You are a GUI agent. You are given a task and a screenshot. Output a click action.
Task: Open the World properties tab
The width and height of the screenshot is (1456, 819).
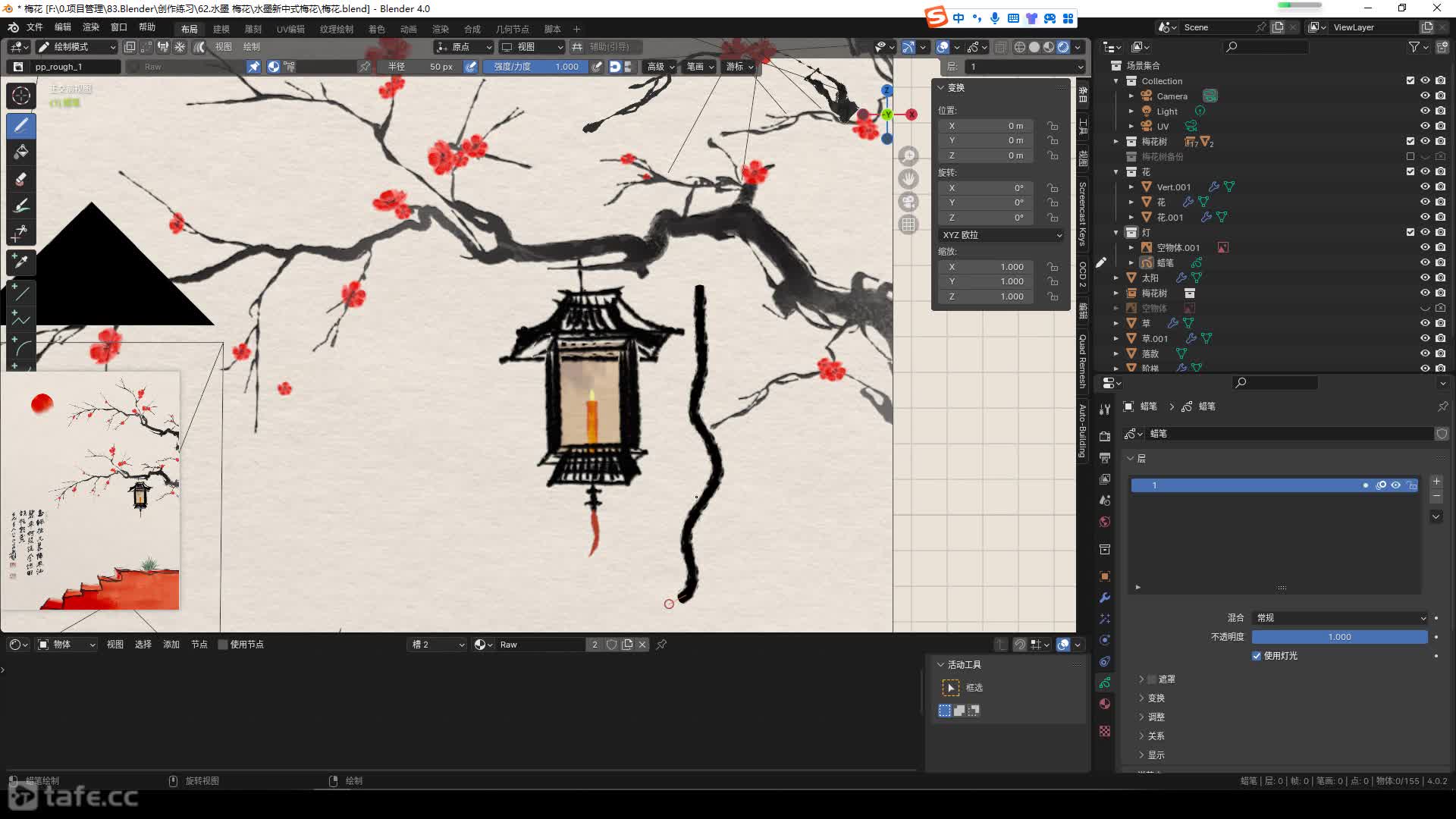(1105, 521)
